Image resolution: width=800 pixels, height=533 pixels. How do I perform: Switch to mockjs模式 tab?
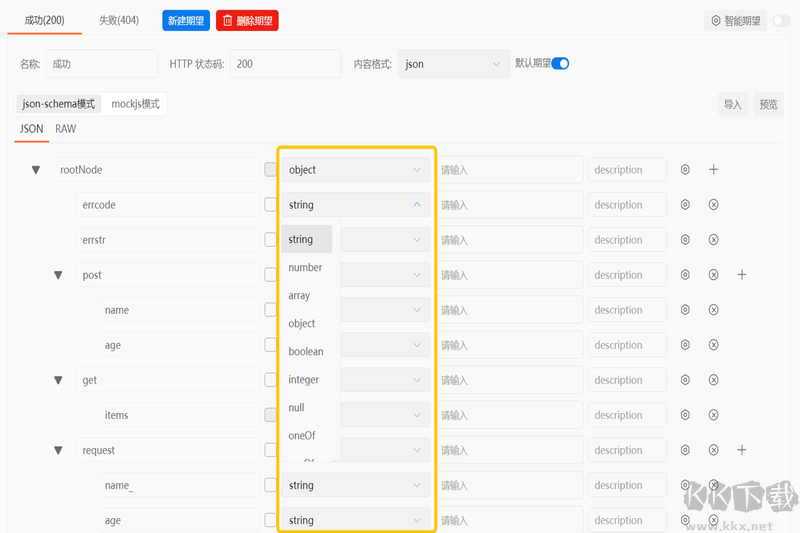(x=135, y=104)
